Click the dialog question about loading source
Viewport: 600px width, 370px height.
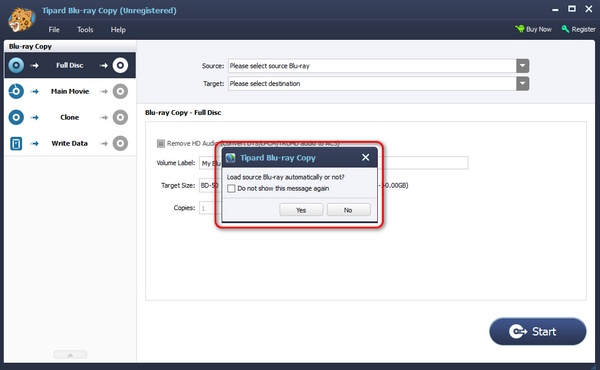[x=285, y=177]
